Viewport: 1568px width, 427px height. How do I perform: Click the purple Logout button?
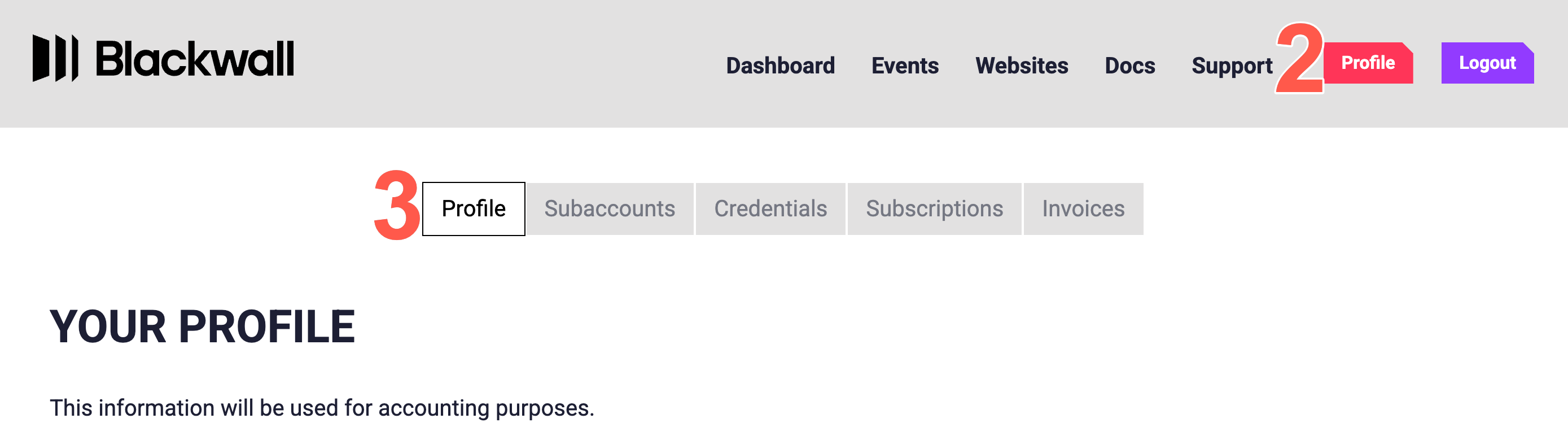[x=1487, y=63]
